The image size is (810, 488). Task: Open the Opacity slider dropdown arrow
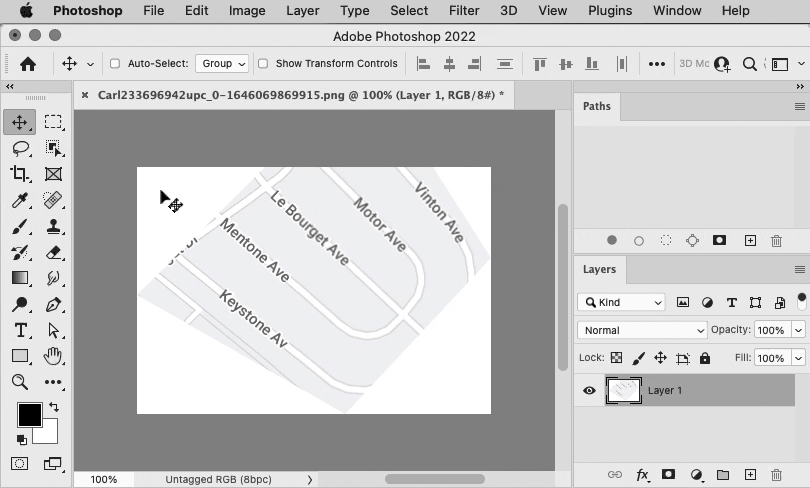coord(799,330)
